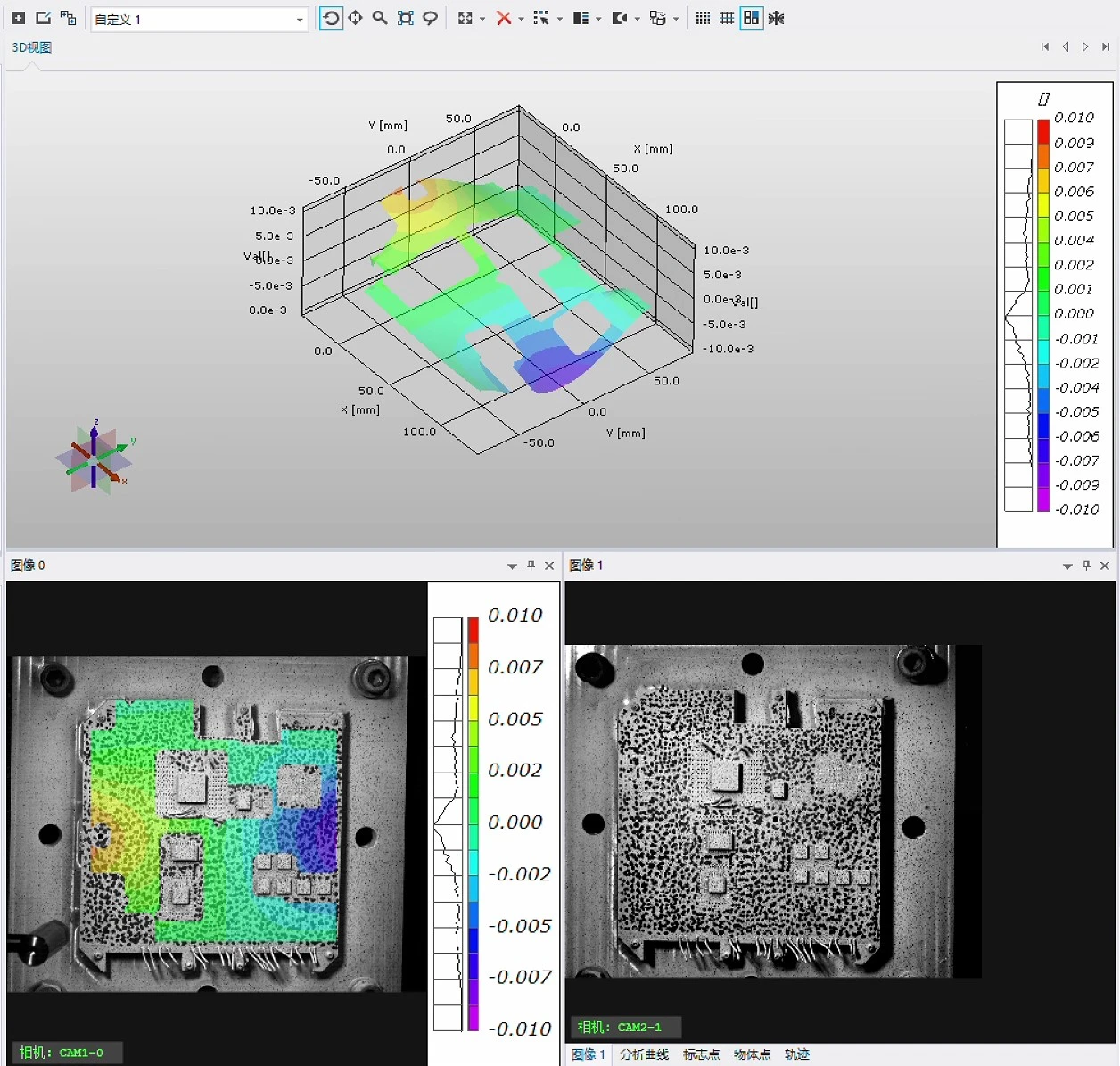Open the 标志点 tab
The width and height of the screenshot is (1120, 1066).
(701, 1054)
